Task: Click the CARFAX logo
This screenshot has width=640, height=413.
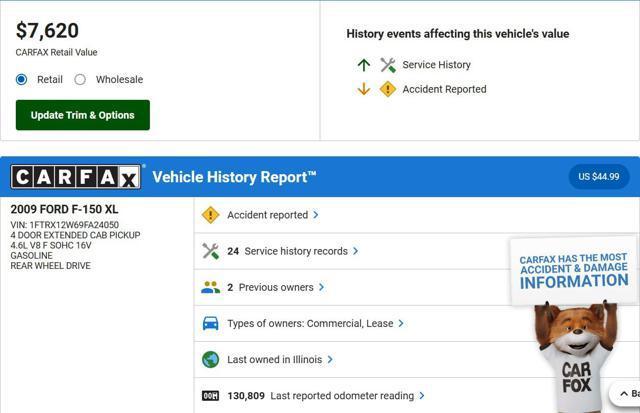Action: 76,177
